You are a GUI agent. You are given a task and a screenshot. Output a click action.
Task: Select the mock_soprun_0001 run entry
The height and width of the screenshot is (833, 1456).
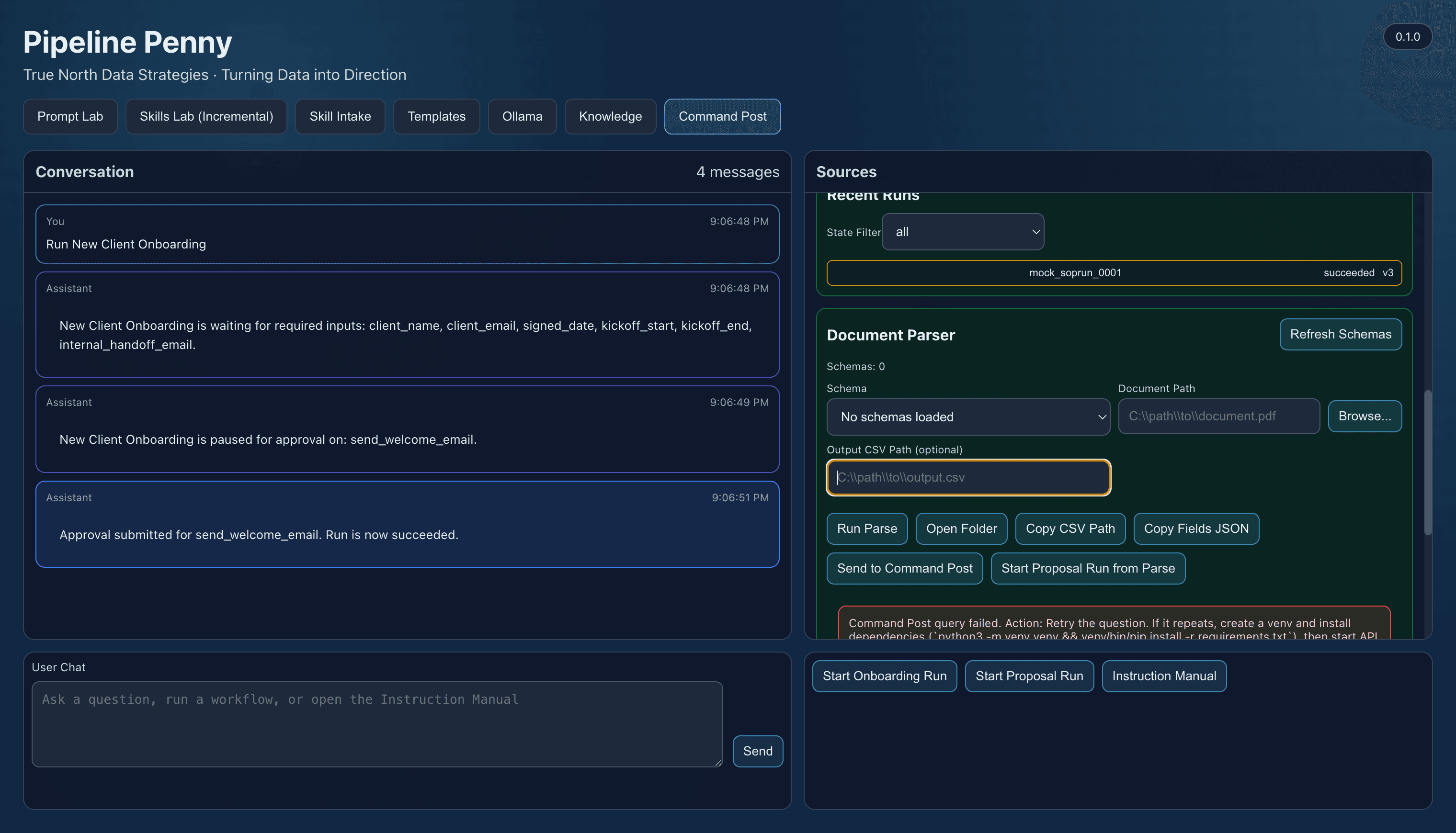click(x=1113, y=272)
